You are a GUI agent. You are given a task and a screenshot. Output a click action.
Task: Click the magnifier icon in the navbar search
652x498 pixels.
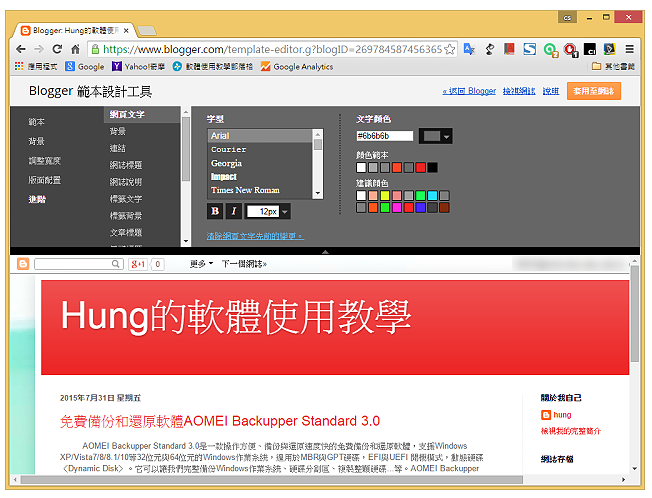[x=116, y=264]
